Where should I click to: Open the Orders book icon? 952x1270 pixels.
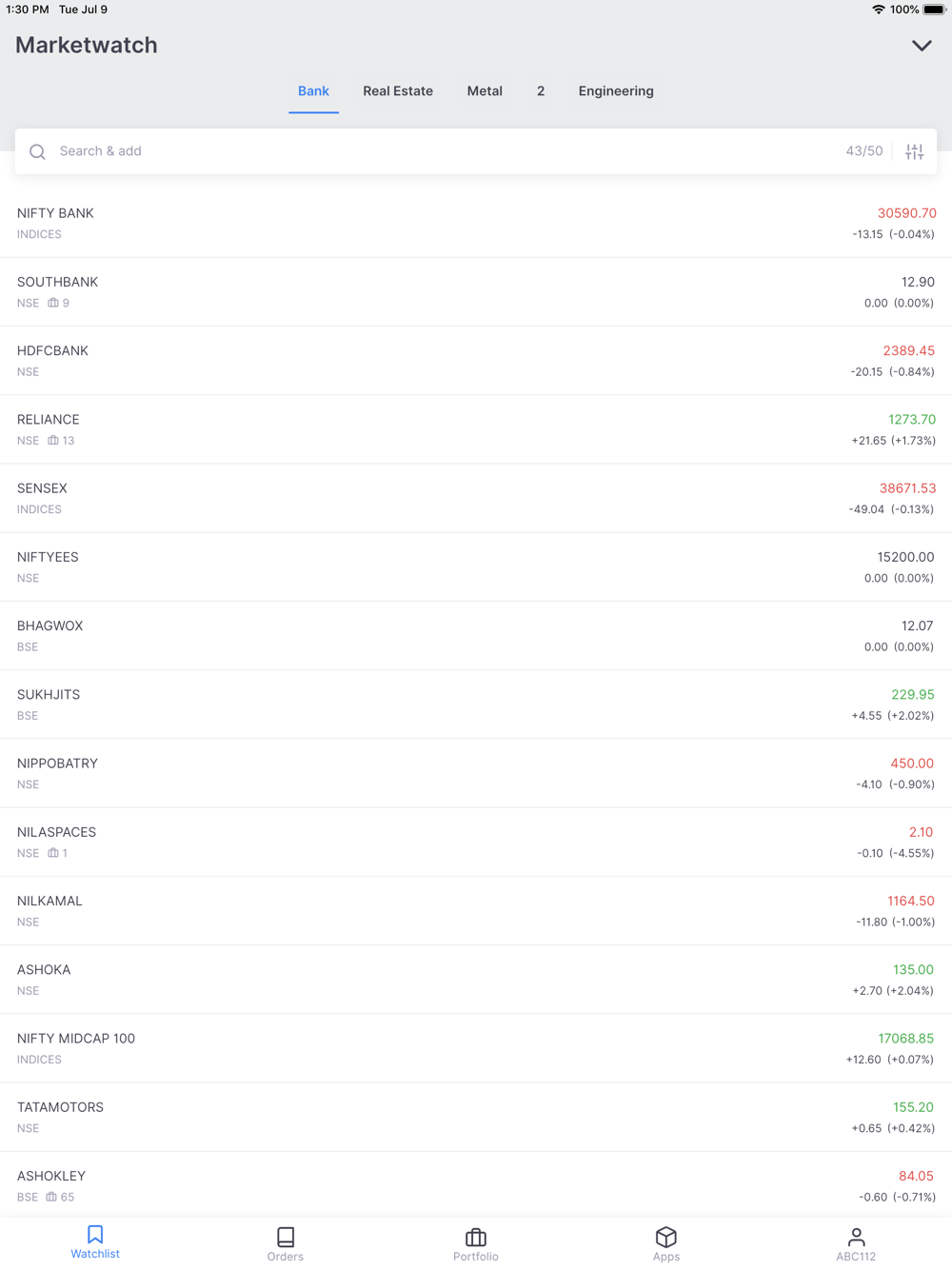(x=286, y=1237)
